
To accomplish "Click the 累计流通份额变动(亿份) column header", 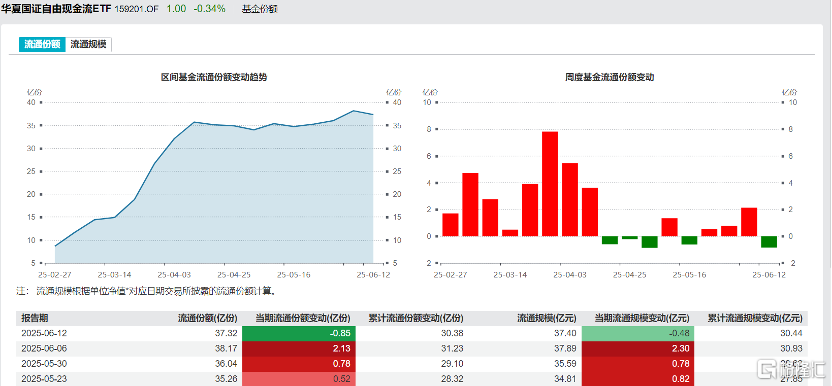I will [416, 318].
